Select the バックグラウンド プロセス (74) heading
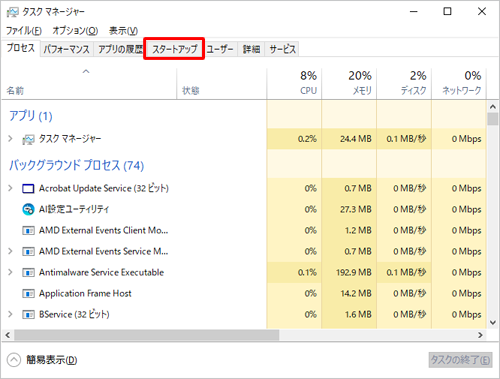Image resolution: width=500 pixels, height=379 pixels. [x=77, y=165]
